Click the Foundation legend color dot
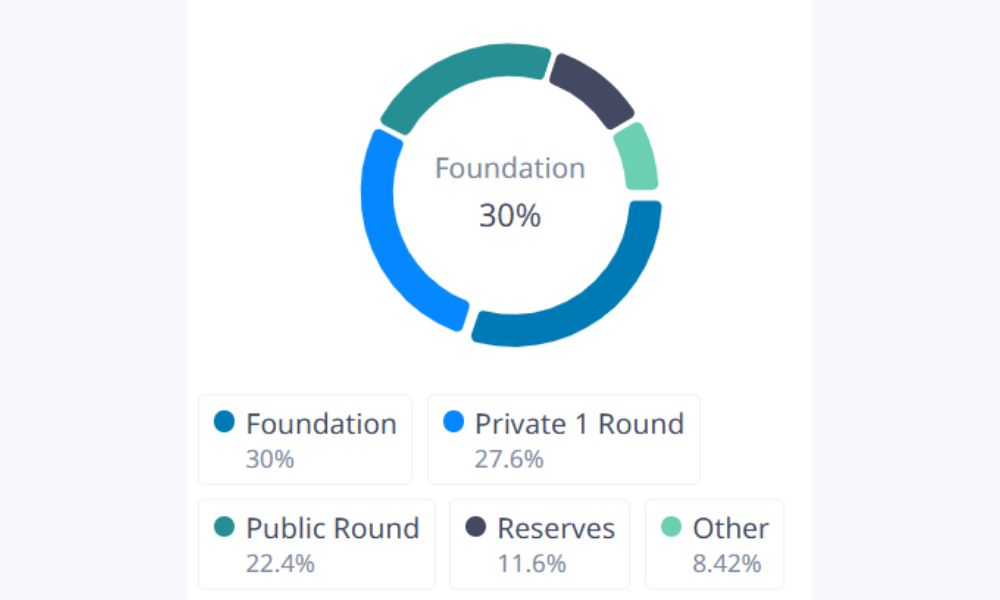The image size is (1000, 600). [224, 423]
